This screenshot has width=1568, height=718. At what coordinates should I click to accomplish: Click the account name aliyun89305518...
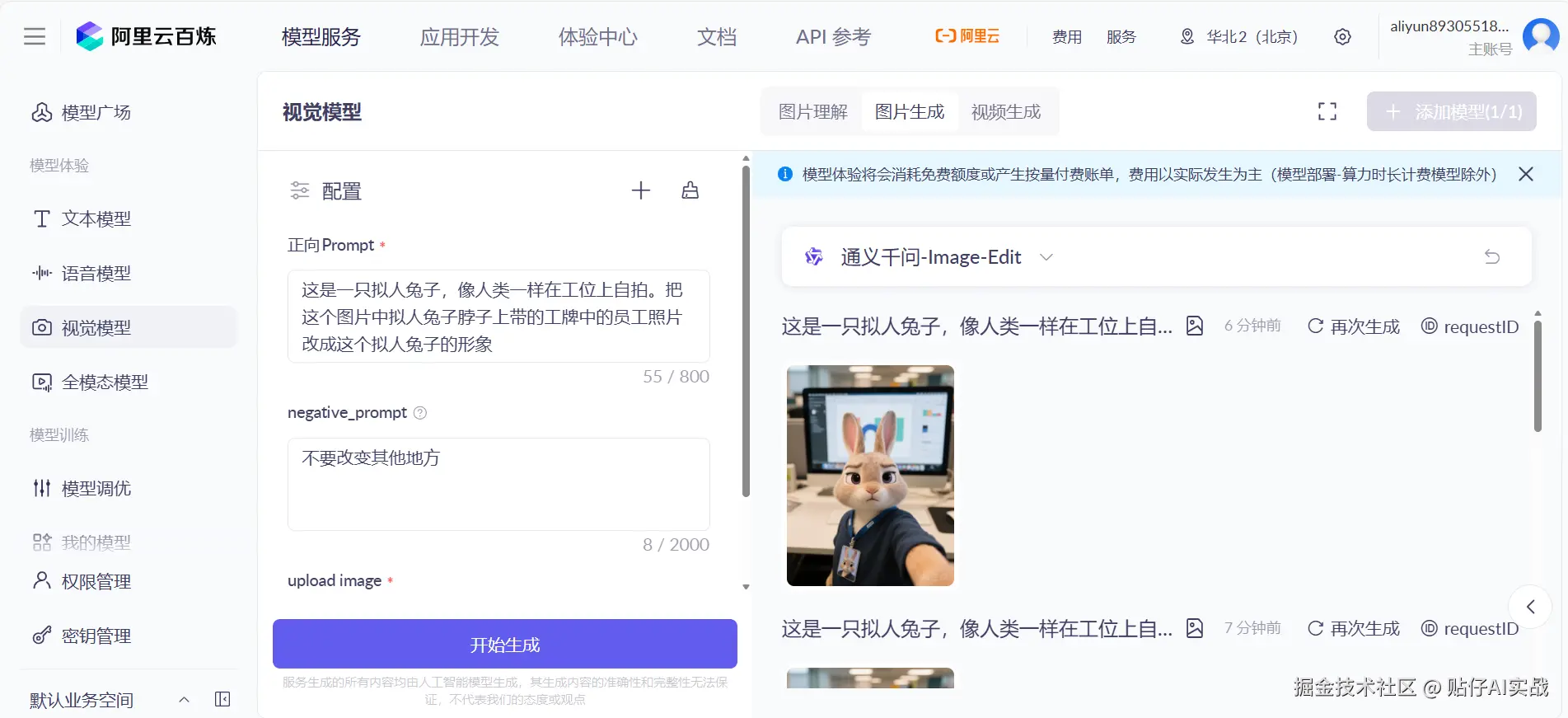pos(1449,26)
